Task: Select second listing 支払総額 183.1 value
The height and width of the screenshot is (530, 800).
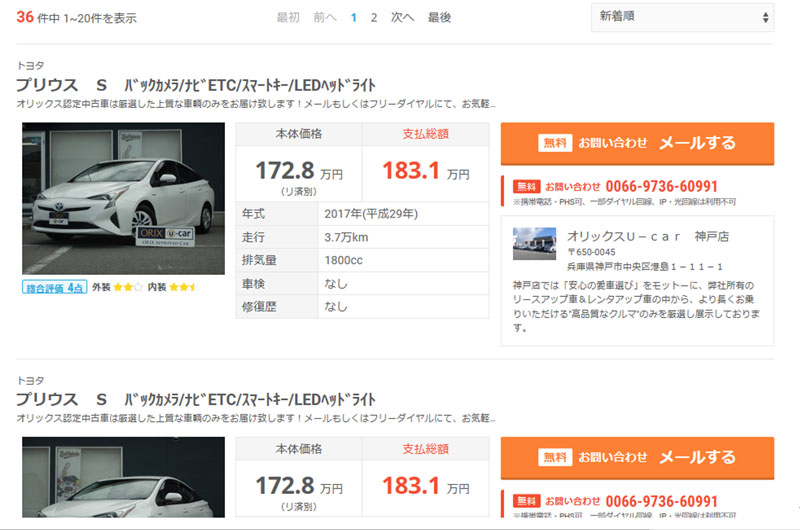Action: click(x=426, y=486)
